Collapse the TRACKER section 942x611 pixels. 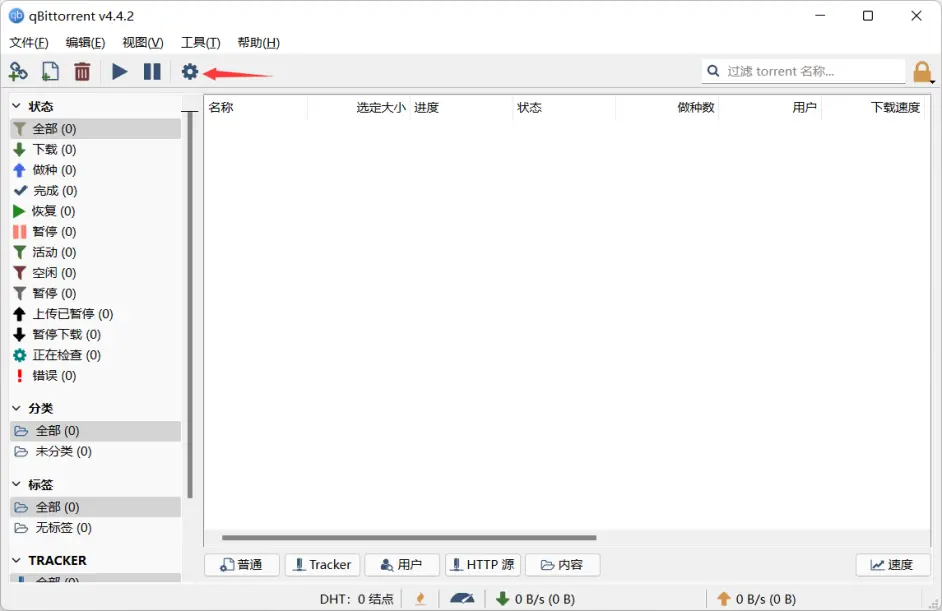(16, 560)
